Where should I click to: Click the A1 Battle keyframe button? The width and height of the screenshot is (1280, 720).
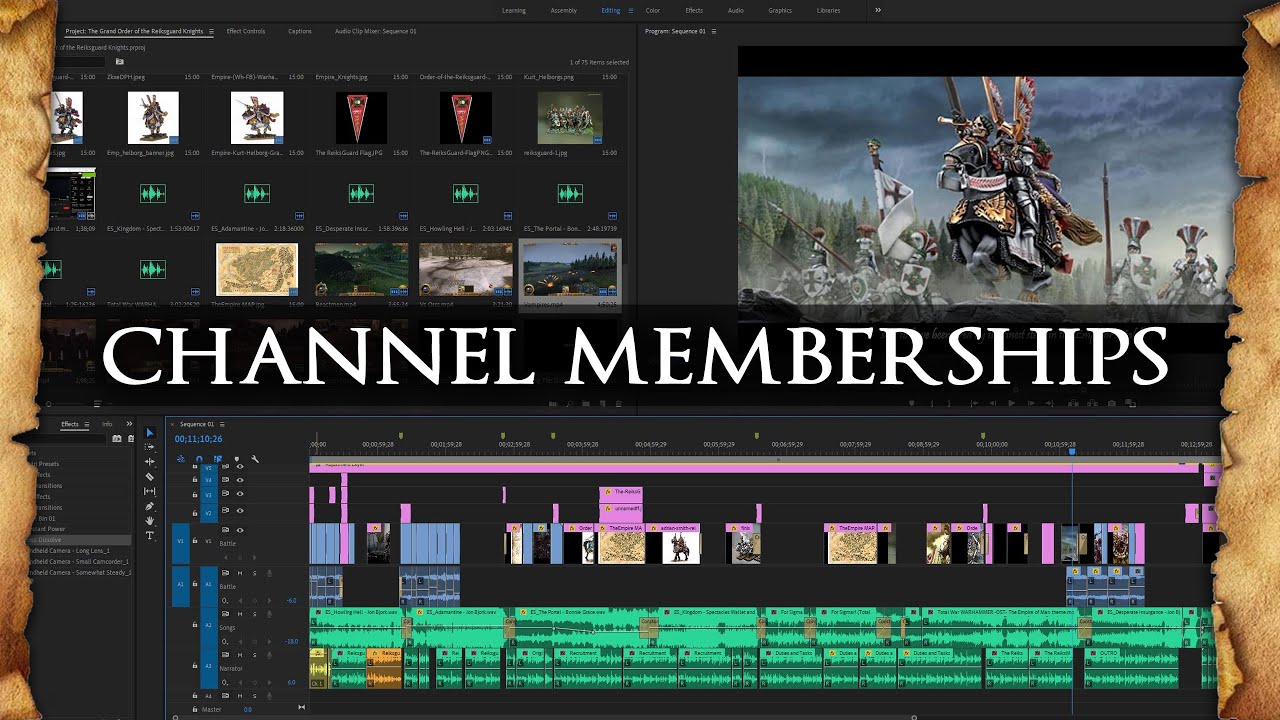point(225,600)
